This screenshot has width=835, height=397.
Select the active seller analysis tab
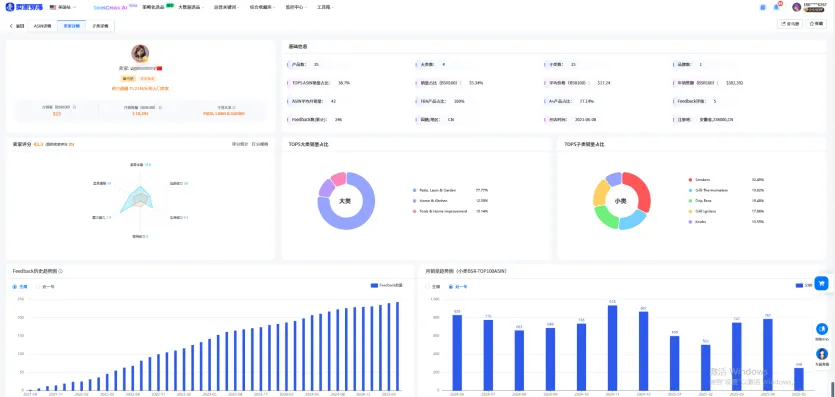pyautogui.click(x=72, y=26)
